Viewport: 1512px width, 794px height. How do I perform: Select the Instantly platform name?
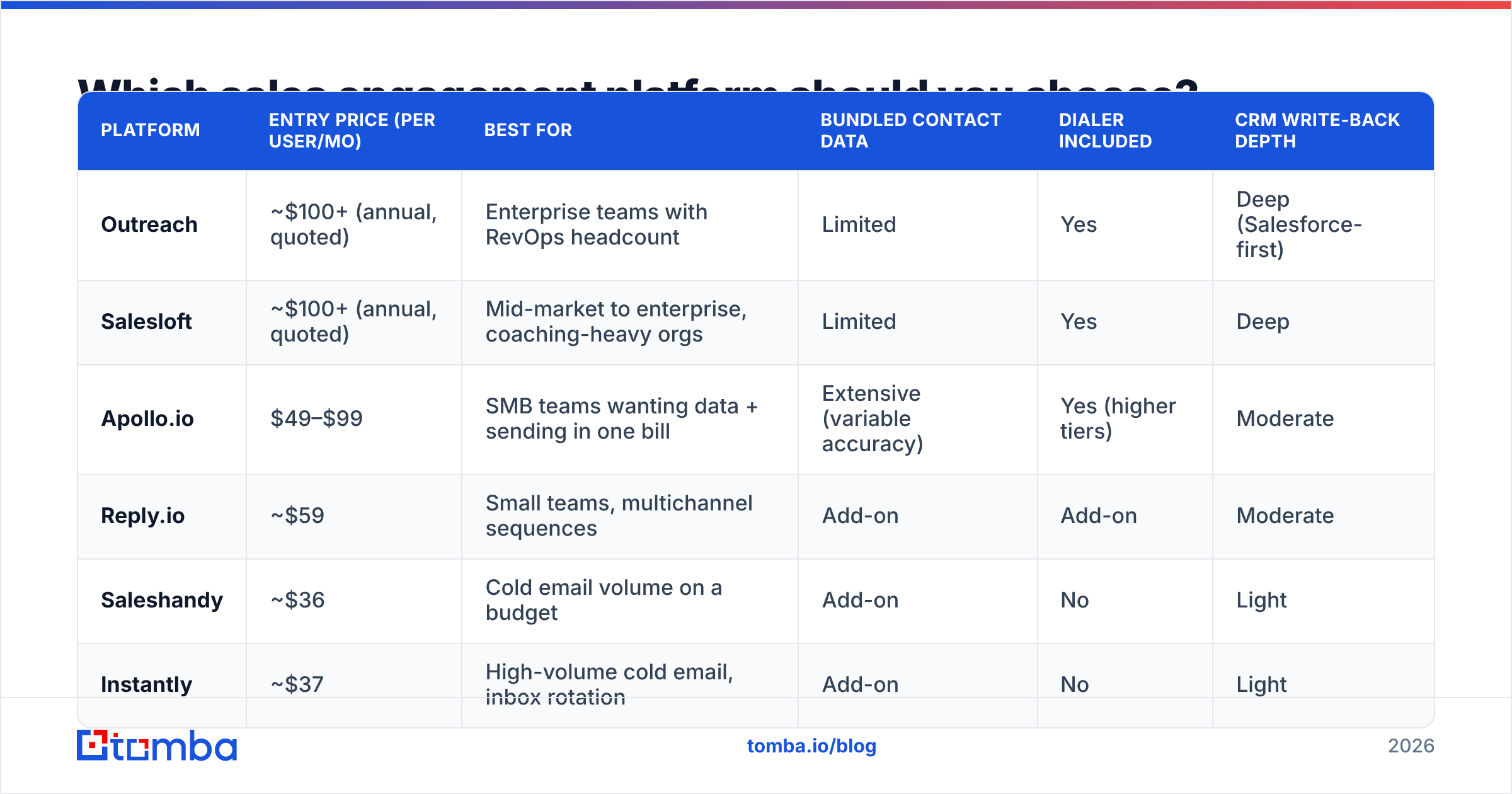tap(147, 684)
